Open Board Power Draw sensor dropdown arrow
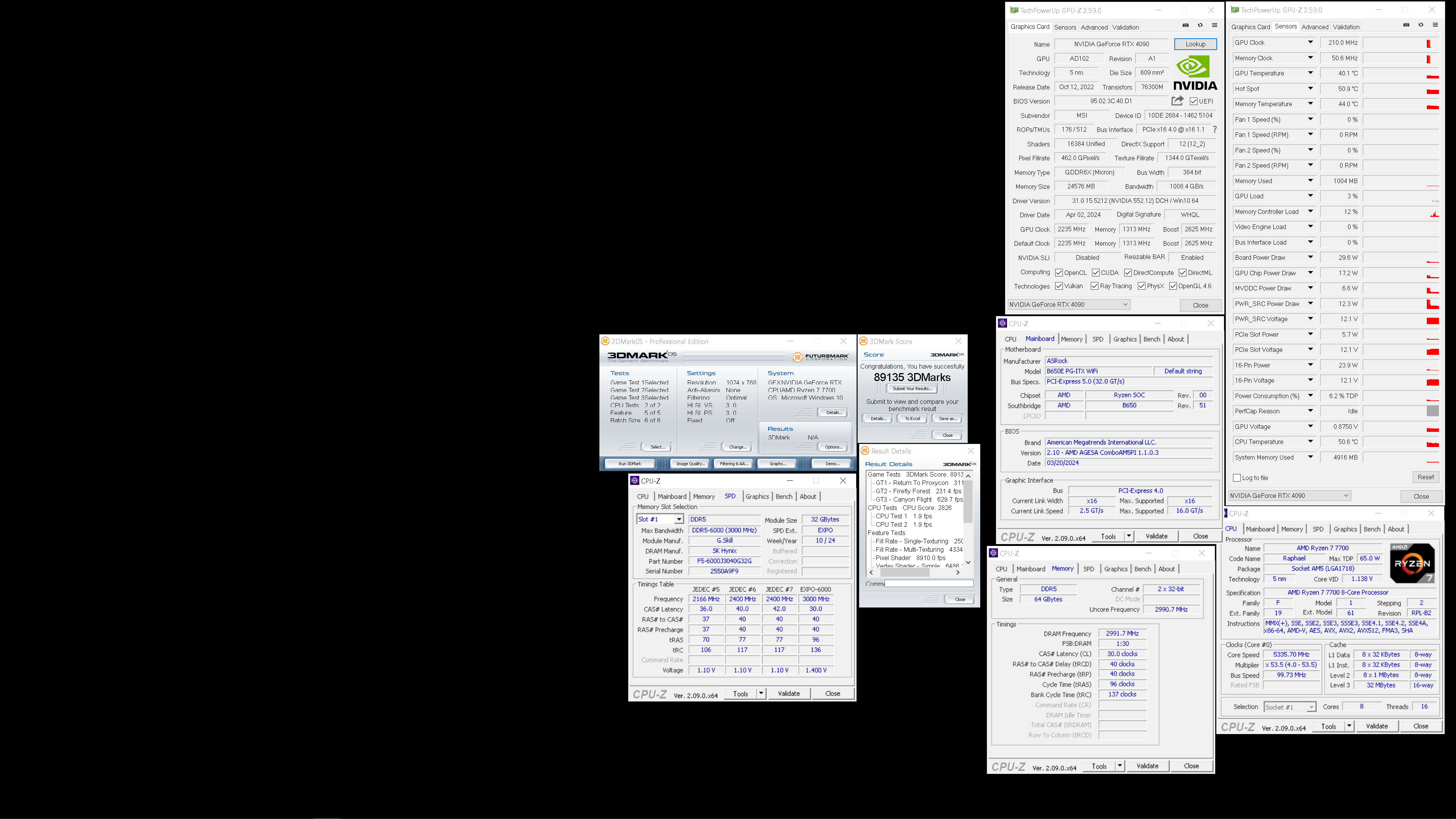The width and height of the screenshot is (1456, 819). pyautogui.click(x=1310, y=257)
